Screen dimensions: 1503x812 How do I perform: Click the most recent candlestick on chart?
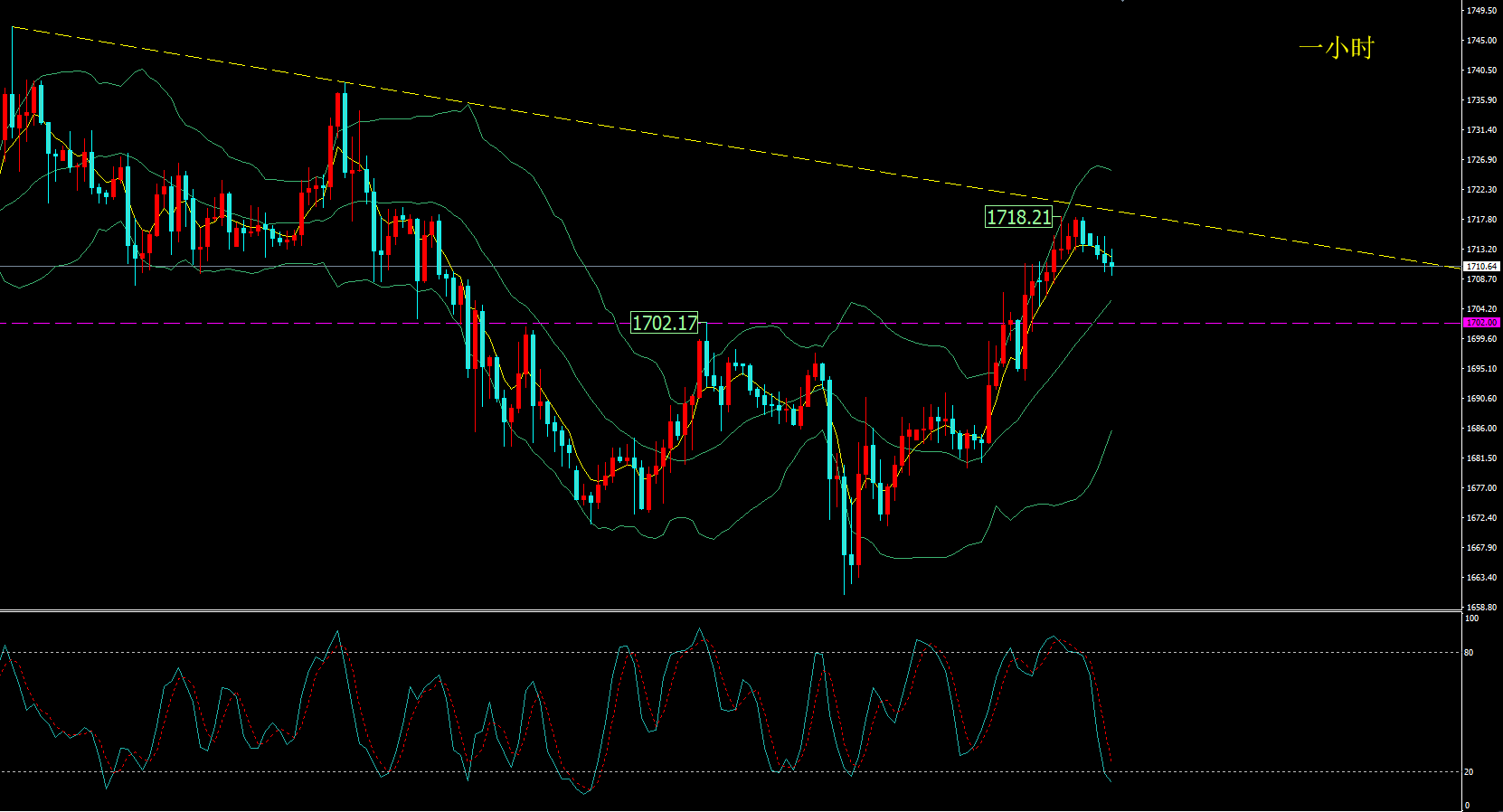tap(1111, 264)
